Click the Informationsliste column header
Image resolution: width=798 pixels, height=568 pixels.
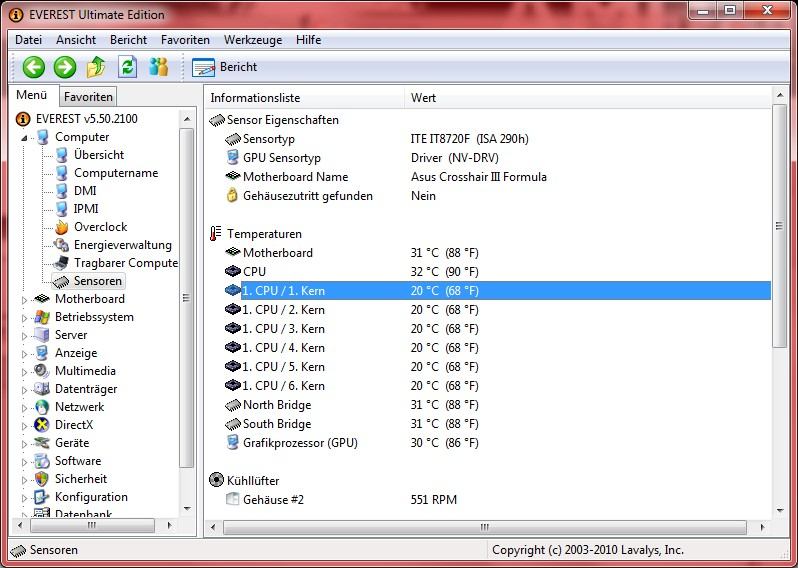(305, 98)
